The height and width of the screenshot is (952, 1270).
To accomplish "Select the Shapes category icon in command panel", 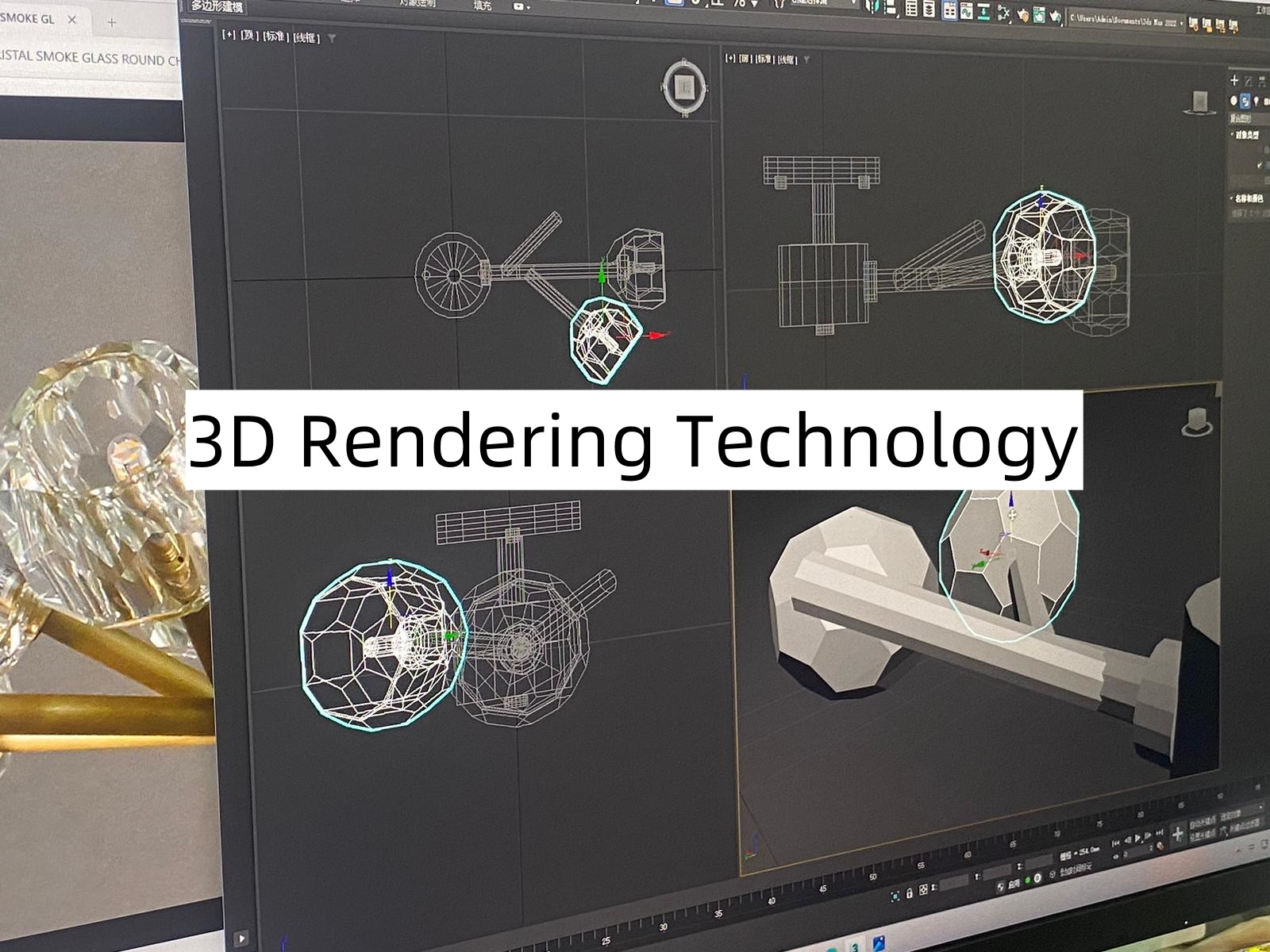I will [1245, 101].
